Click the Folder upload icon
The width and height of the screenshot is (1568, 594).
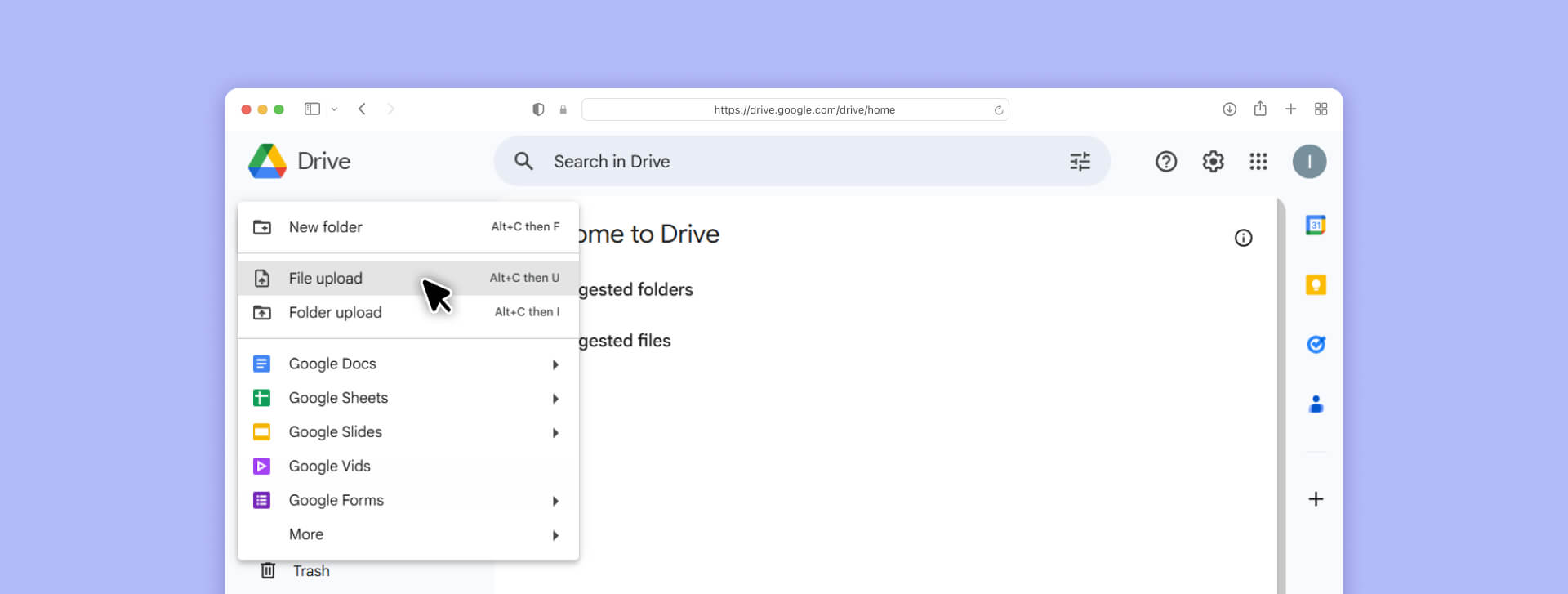[x=262, y=312]
